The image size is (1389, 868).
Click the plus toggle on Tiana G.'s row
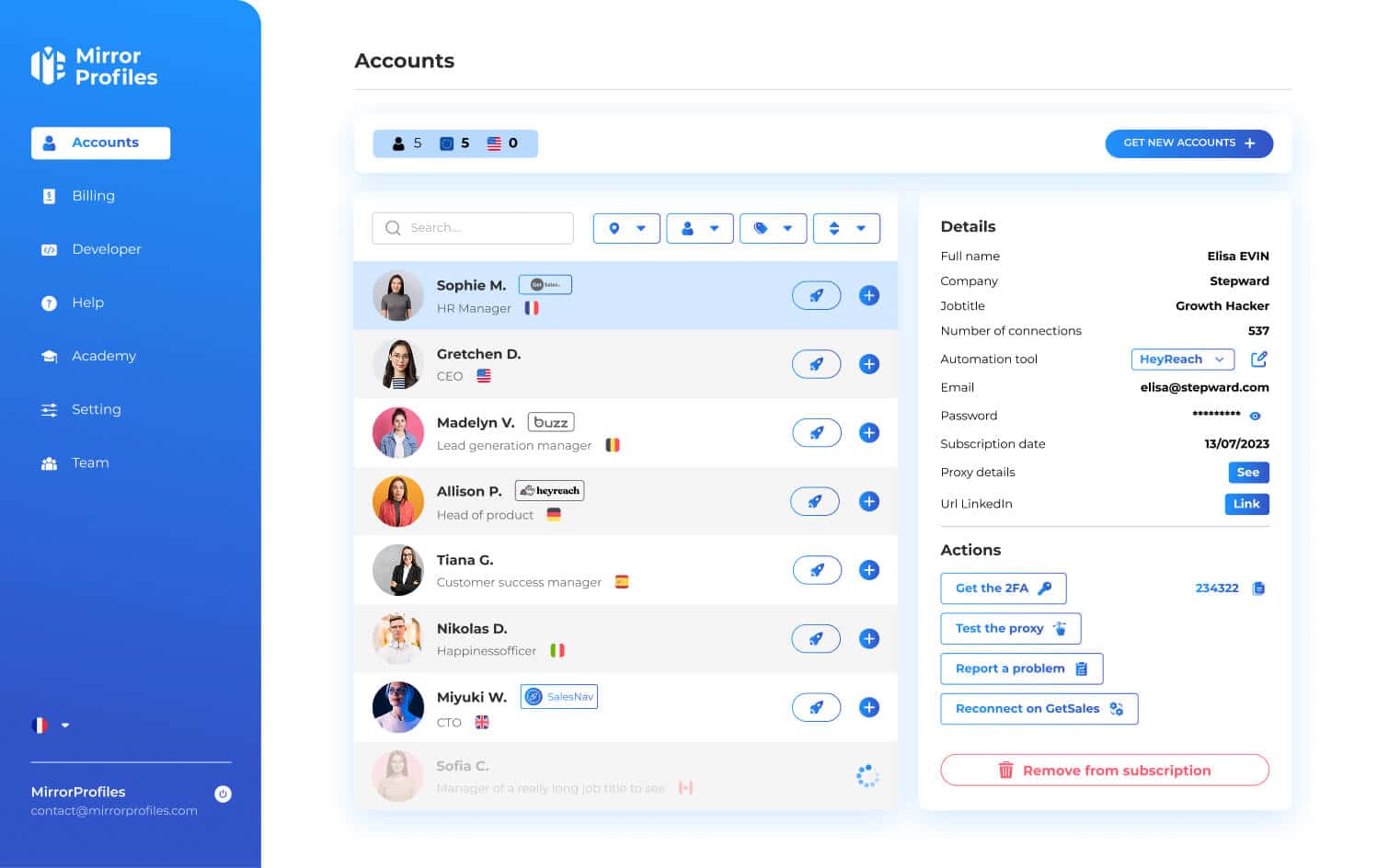pos(868,570)
